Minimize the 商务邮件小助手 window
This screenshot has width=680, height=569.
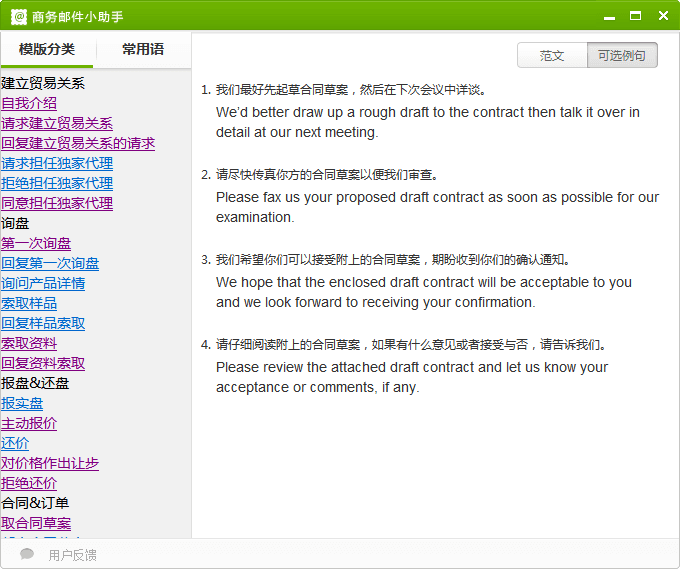click(609, 16)
